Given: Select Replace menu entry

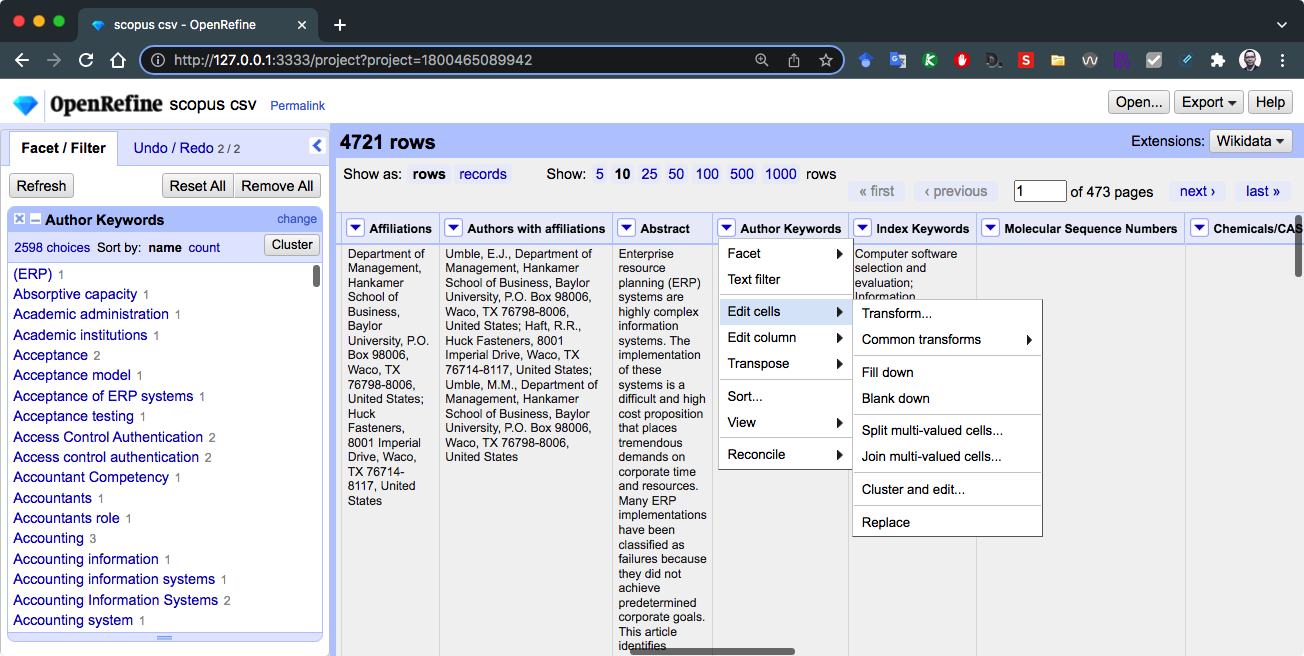Looking at the screenshot, I should 947,522.
